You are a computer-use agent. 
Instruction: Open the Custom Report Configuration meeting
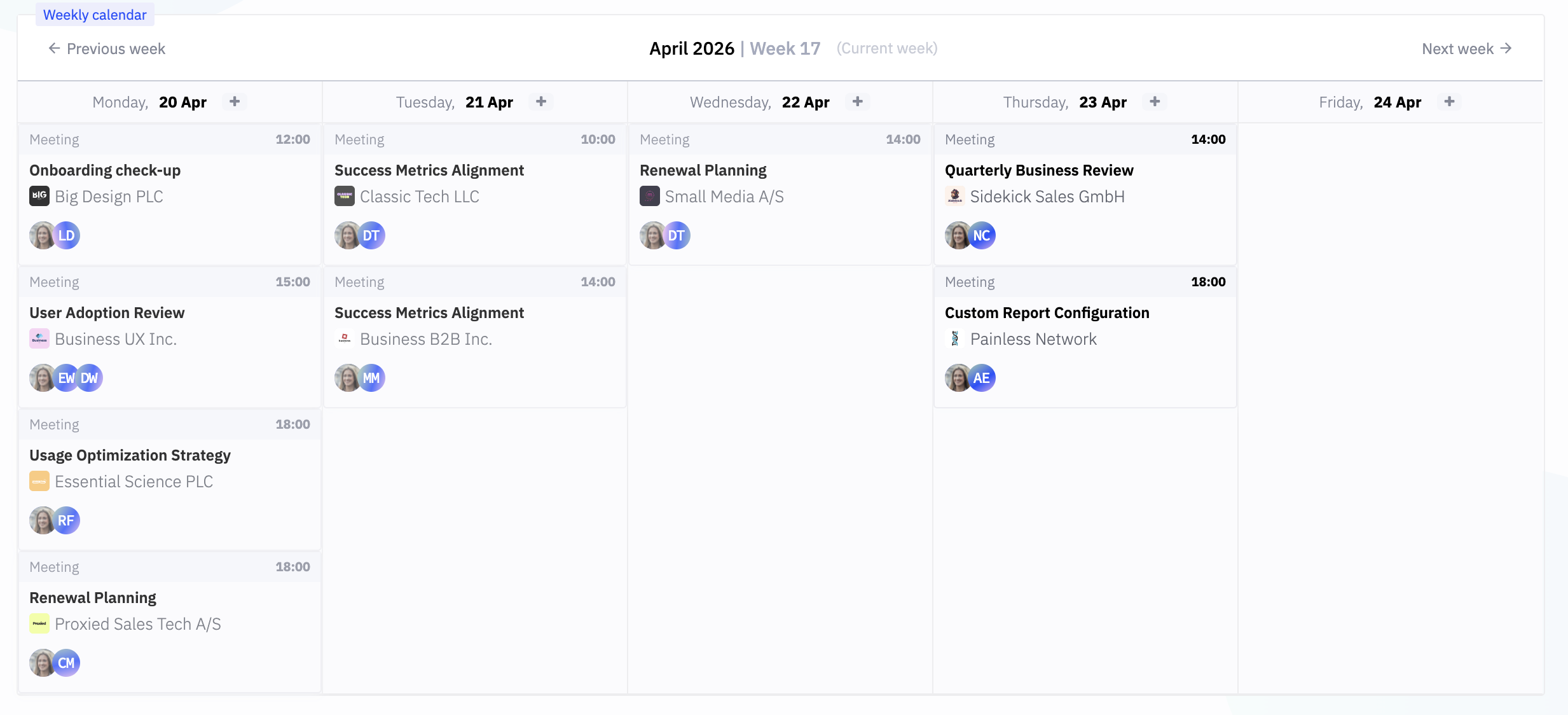1047,313
